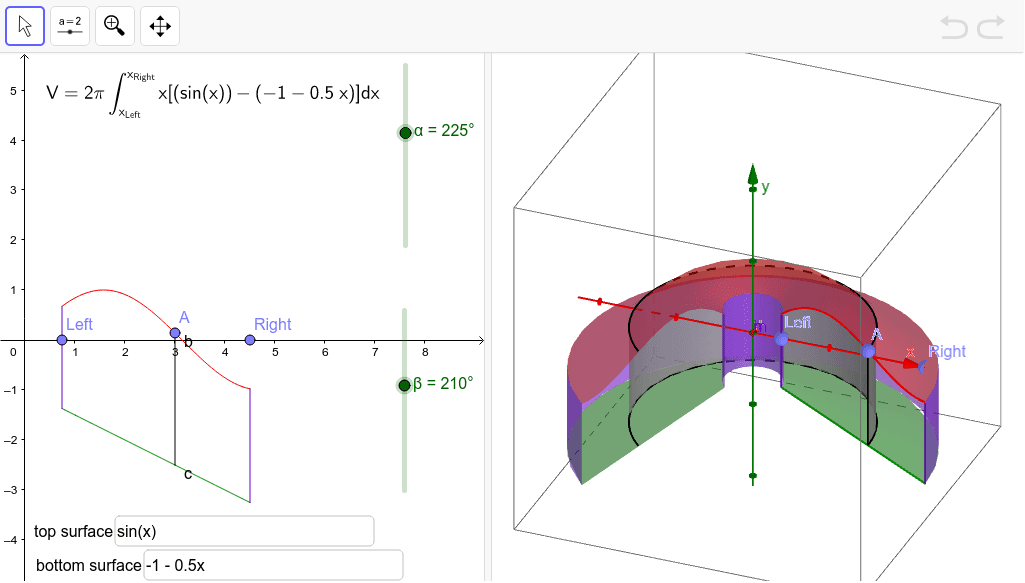Click the green handle of the α slider

pyautogui.click(x=405, y=132)
